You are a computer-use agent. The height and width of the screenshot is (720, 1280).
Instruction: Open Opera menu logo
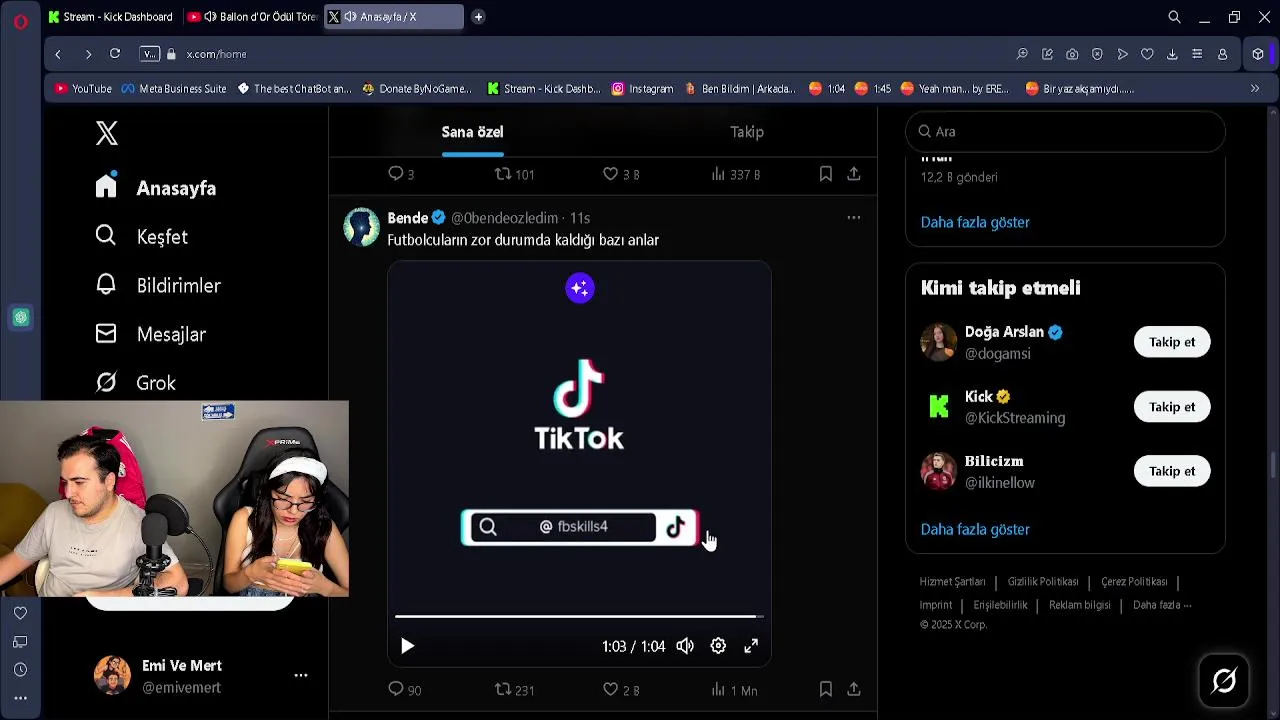21,20
